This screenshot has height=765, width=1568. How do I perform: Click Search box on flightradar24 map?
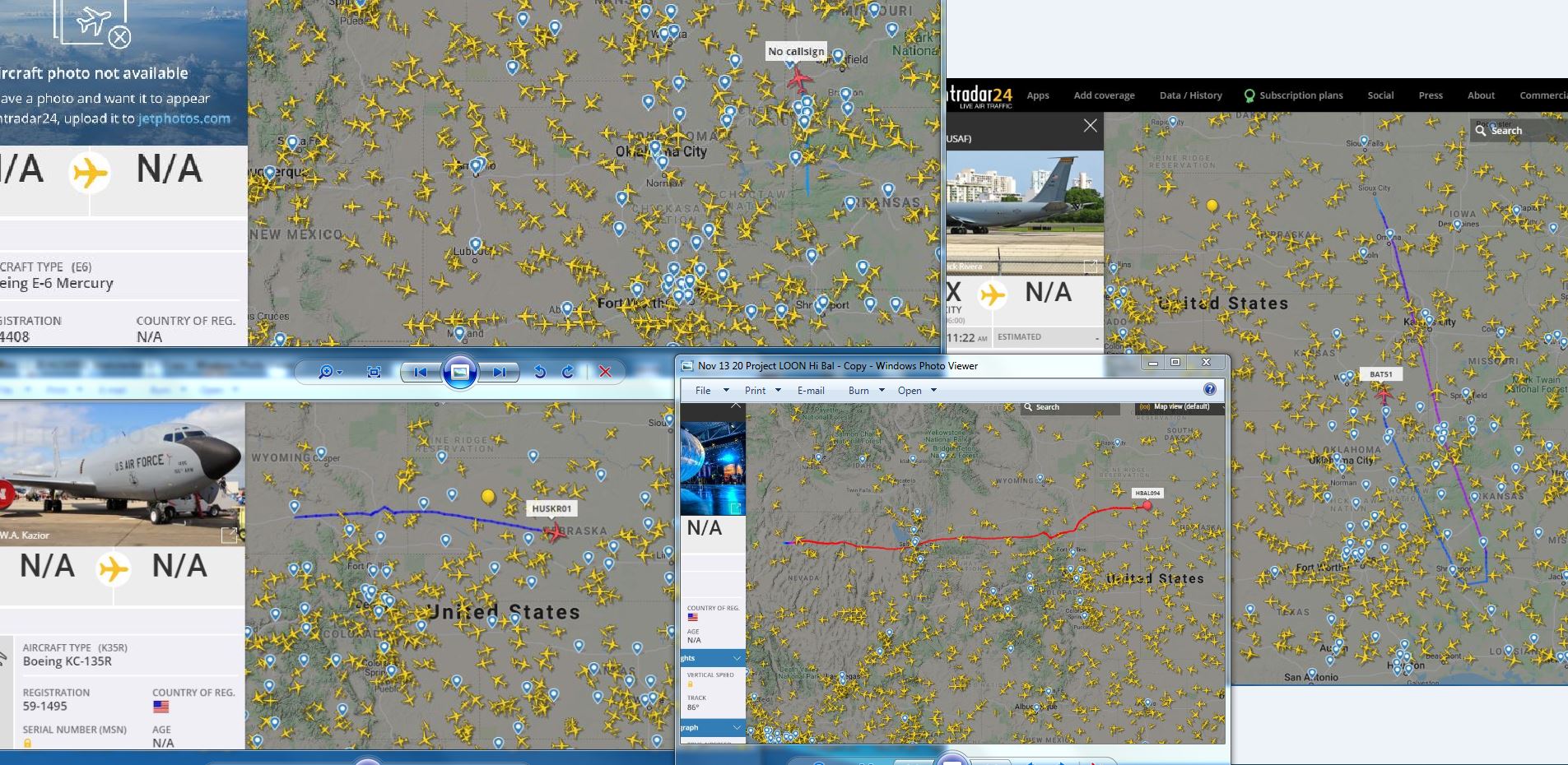[1520, 130]
